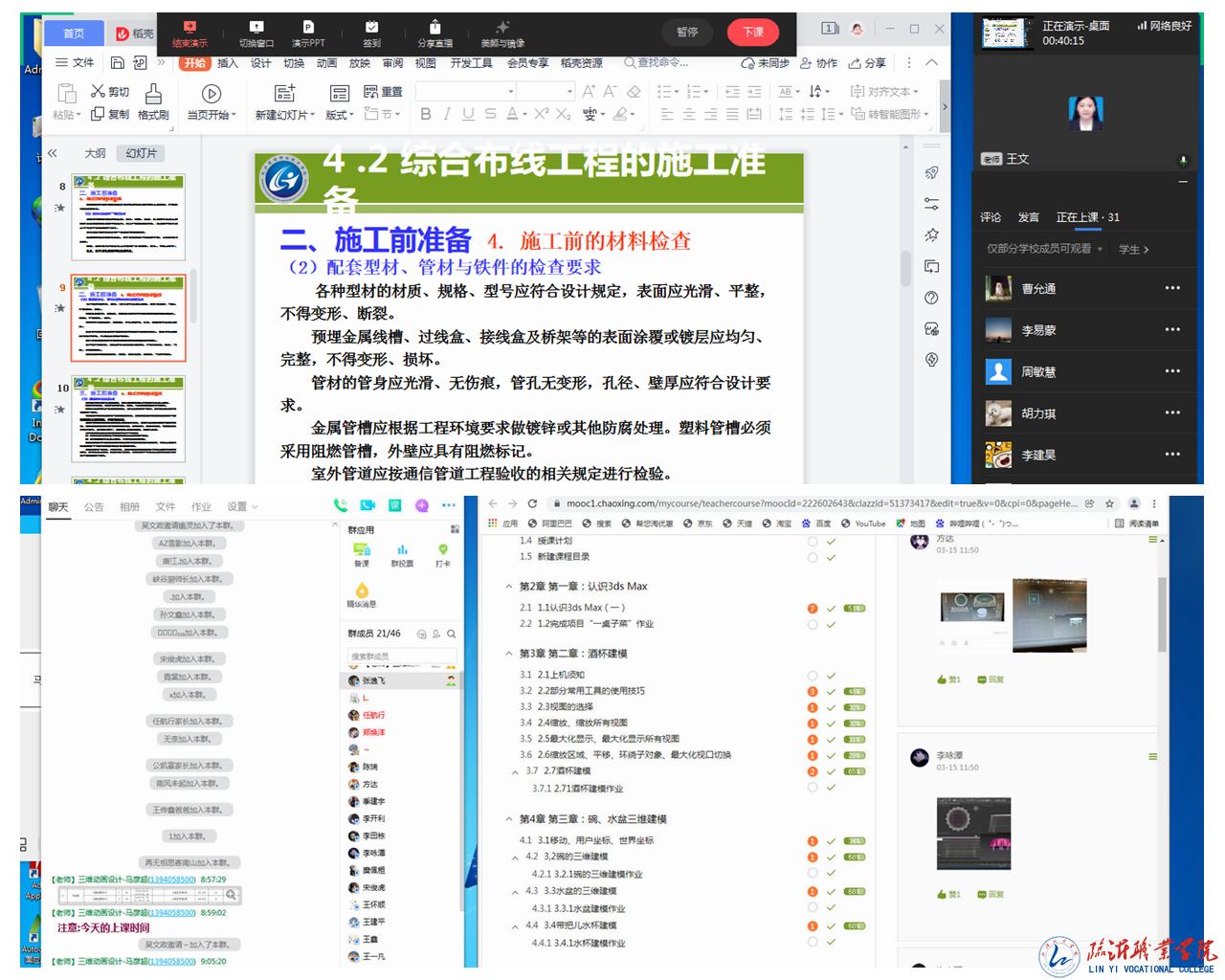The width and height of the screenshot is (1225, 980).
Task: Collapse the 4.4 带把儿水杯建模 section
Action: pos(516,926)
